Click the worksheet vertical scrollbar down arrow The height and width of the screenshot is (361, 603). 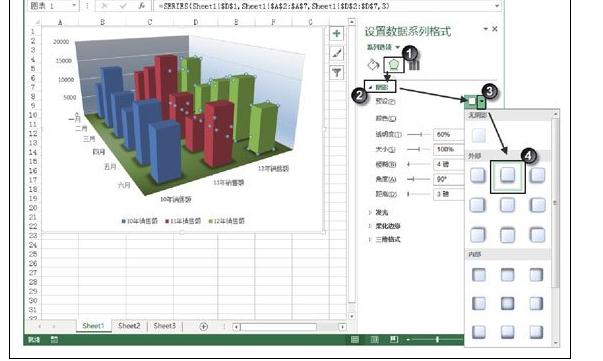[x=351, y=316]
